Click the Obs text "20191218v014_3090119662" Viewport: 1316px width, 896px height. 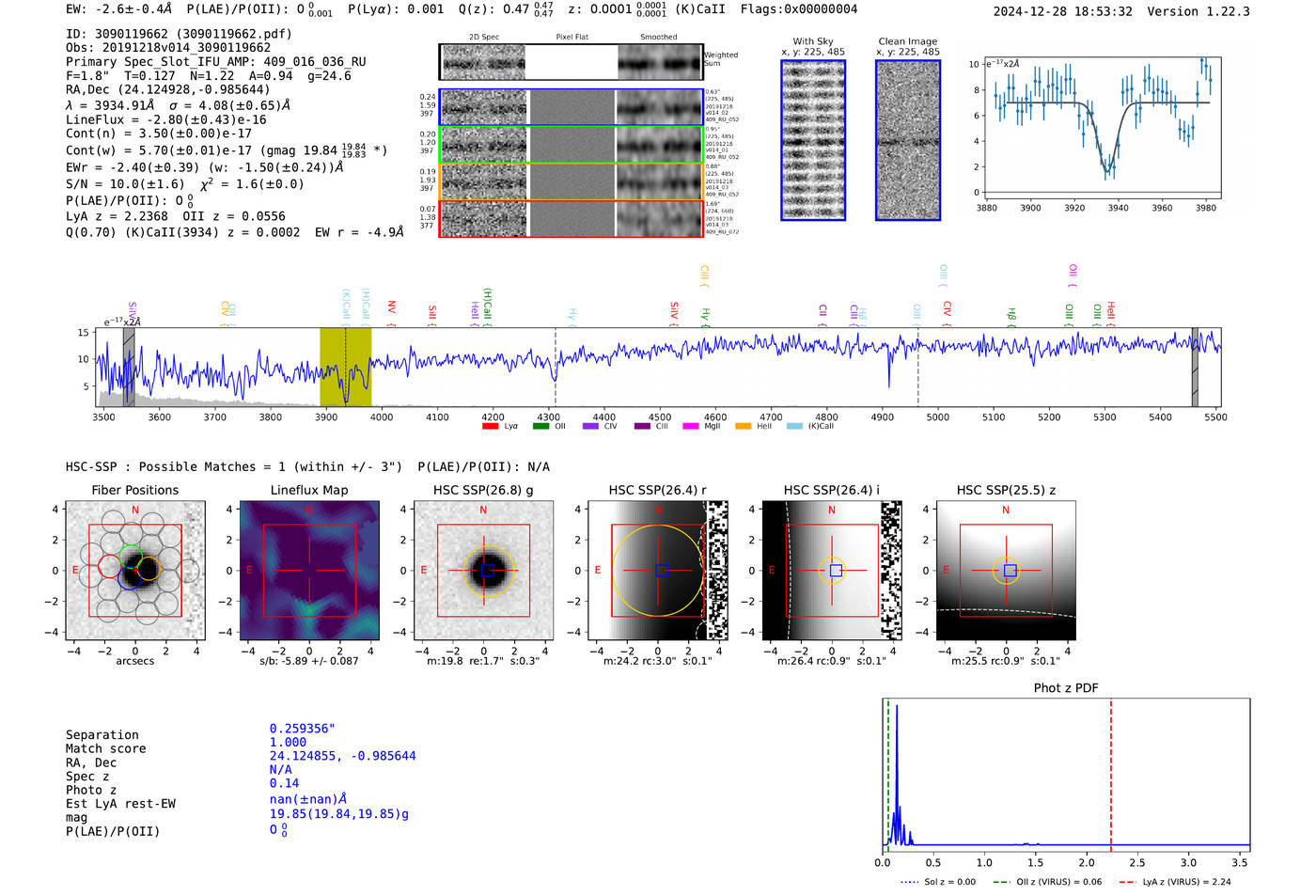(x=183, y=48)
